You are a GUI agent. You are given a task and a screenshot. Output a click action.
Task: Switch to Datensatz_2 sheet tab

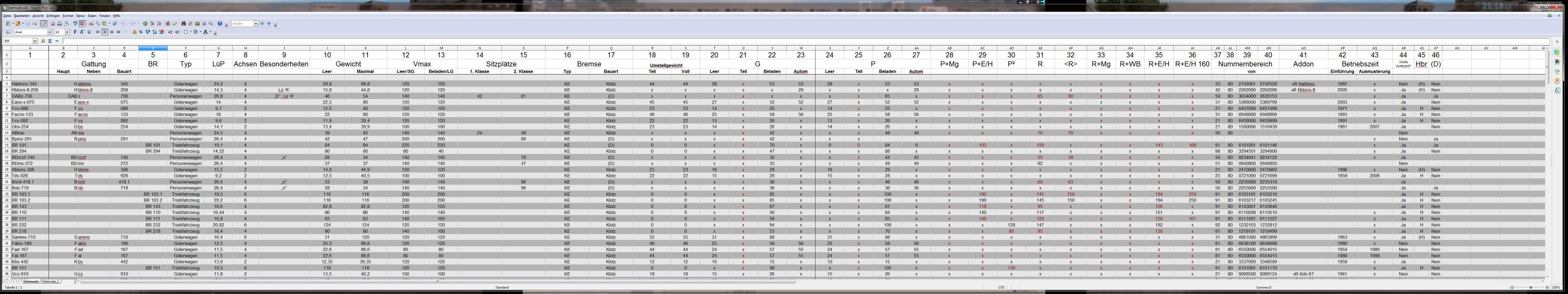[x=51, y=282]
